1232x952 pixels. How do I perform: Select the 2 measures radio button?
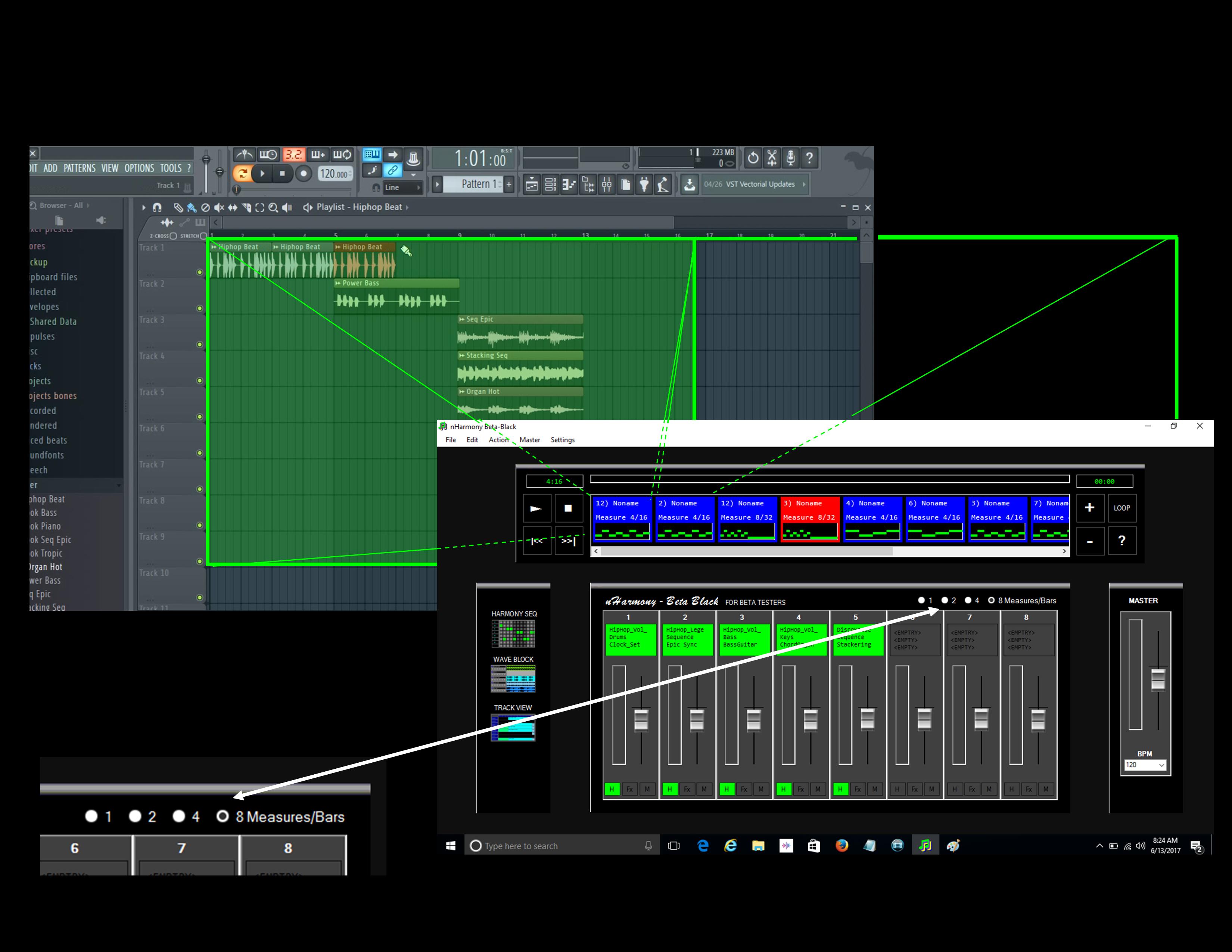(x=945, y=600)
